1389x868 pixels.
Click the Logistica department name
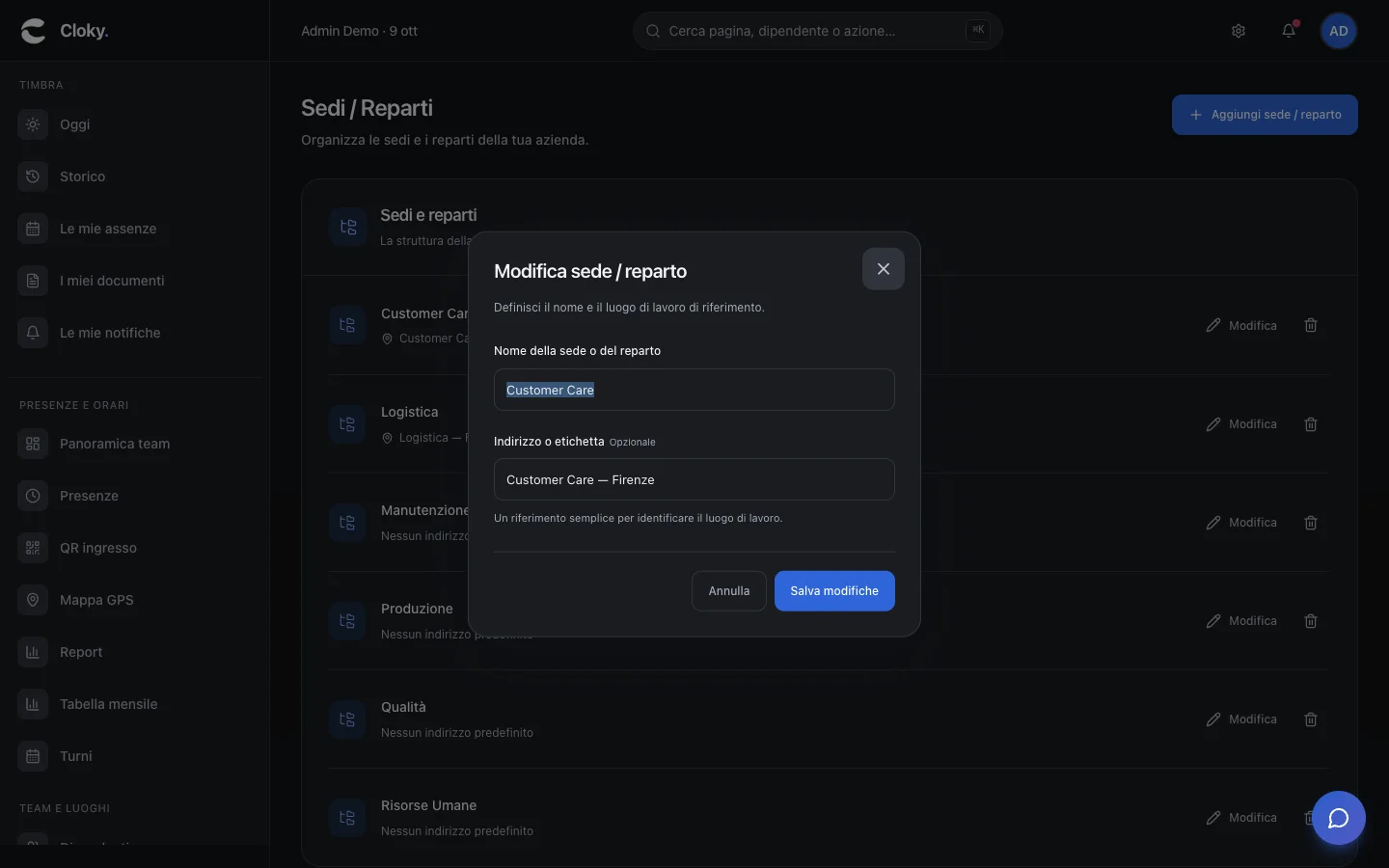(x=409, y=412)
